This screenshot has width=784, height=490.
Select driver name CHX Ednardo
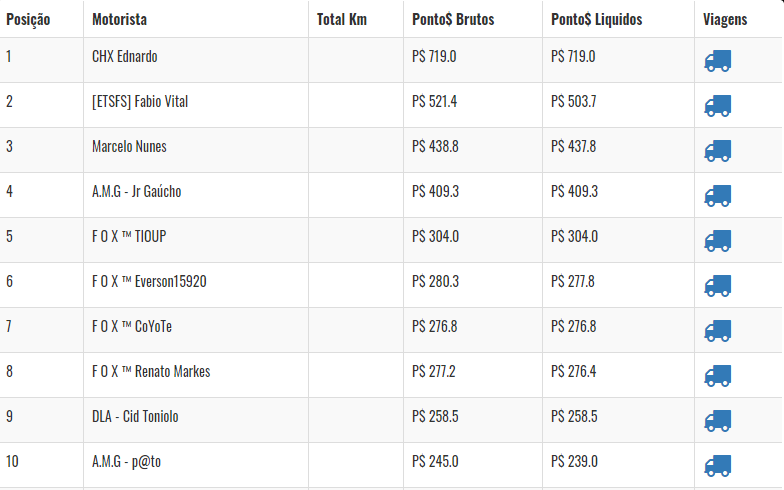124,56
